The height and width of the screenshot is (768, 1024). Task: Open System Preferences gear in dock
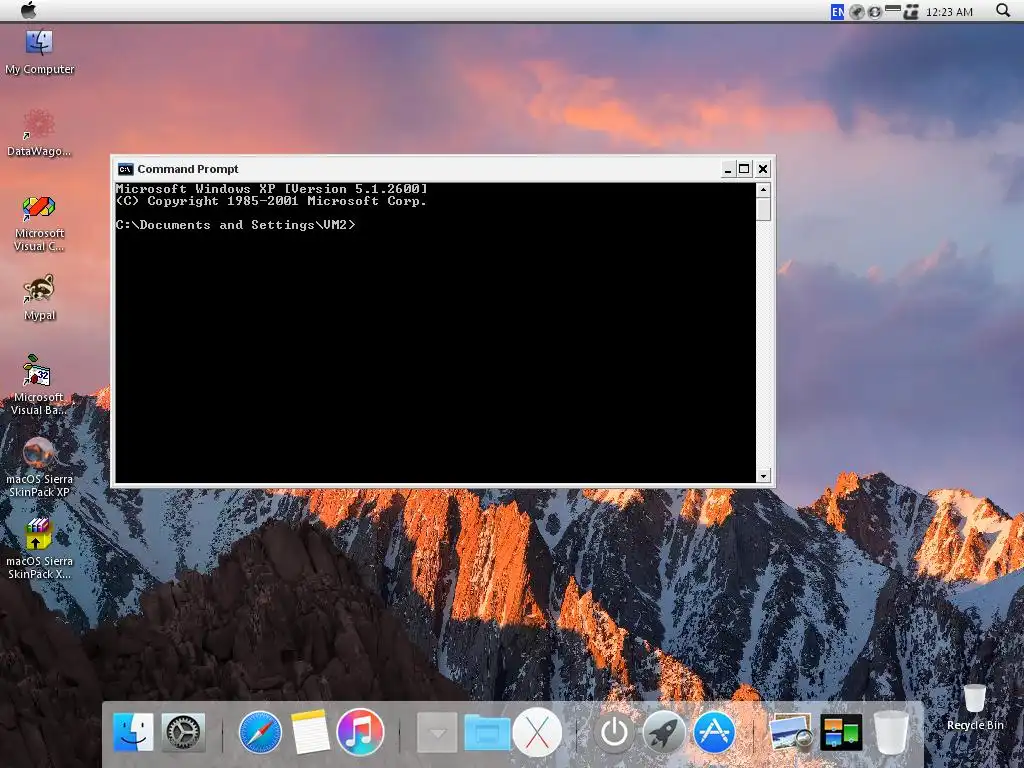point(183,732)
